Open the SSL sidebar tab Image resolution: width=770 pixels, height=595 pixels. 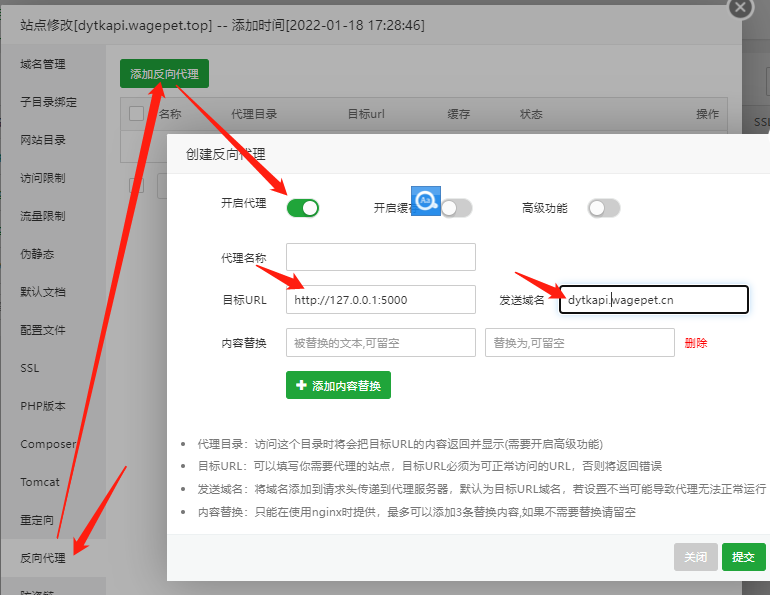pos(30,368)
